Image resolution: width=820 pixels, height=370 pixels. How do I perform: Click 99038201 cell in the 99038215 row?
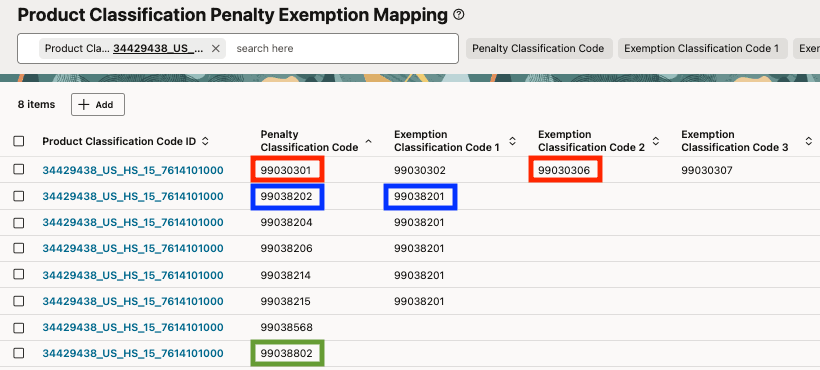pos(419,301)
